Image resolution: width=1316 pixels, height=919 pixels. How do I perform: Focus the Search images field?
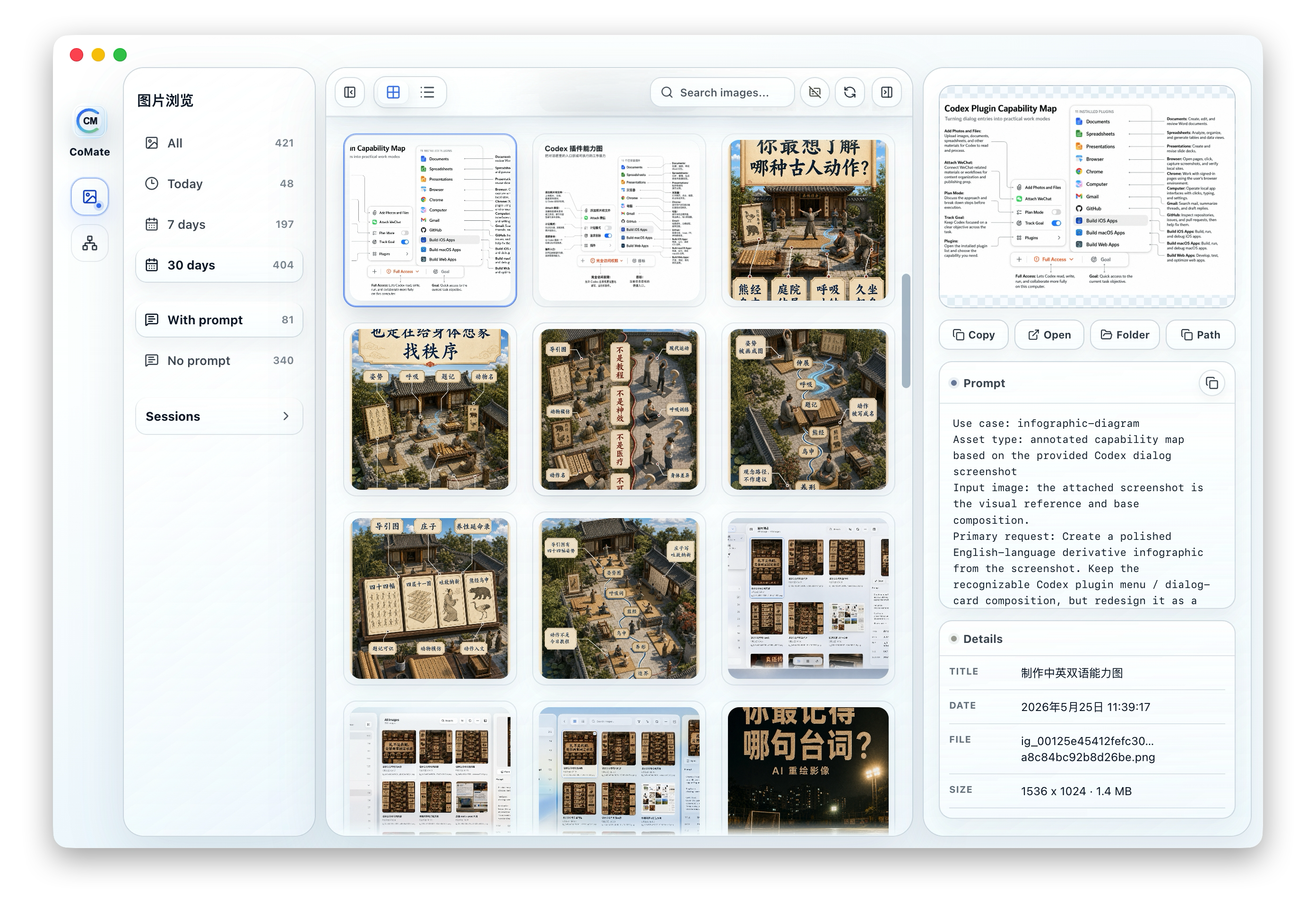[x=722, y=92]
